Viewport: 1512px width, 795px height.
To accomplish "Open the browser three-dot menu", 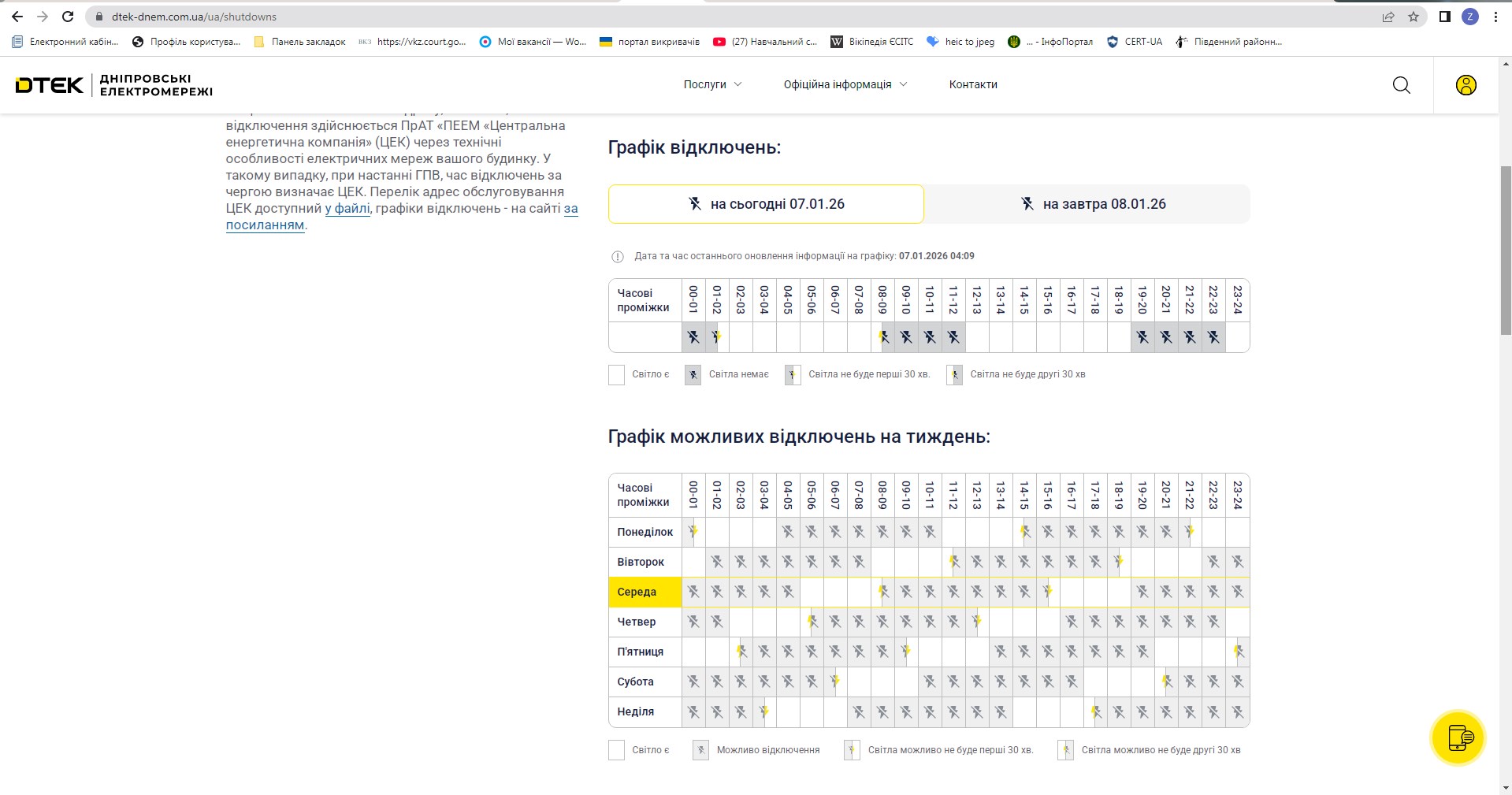I will pos(1495,17).
